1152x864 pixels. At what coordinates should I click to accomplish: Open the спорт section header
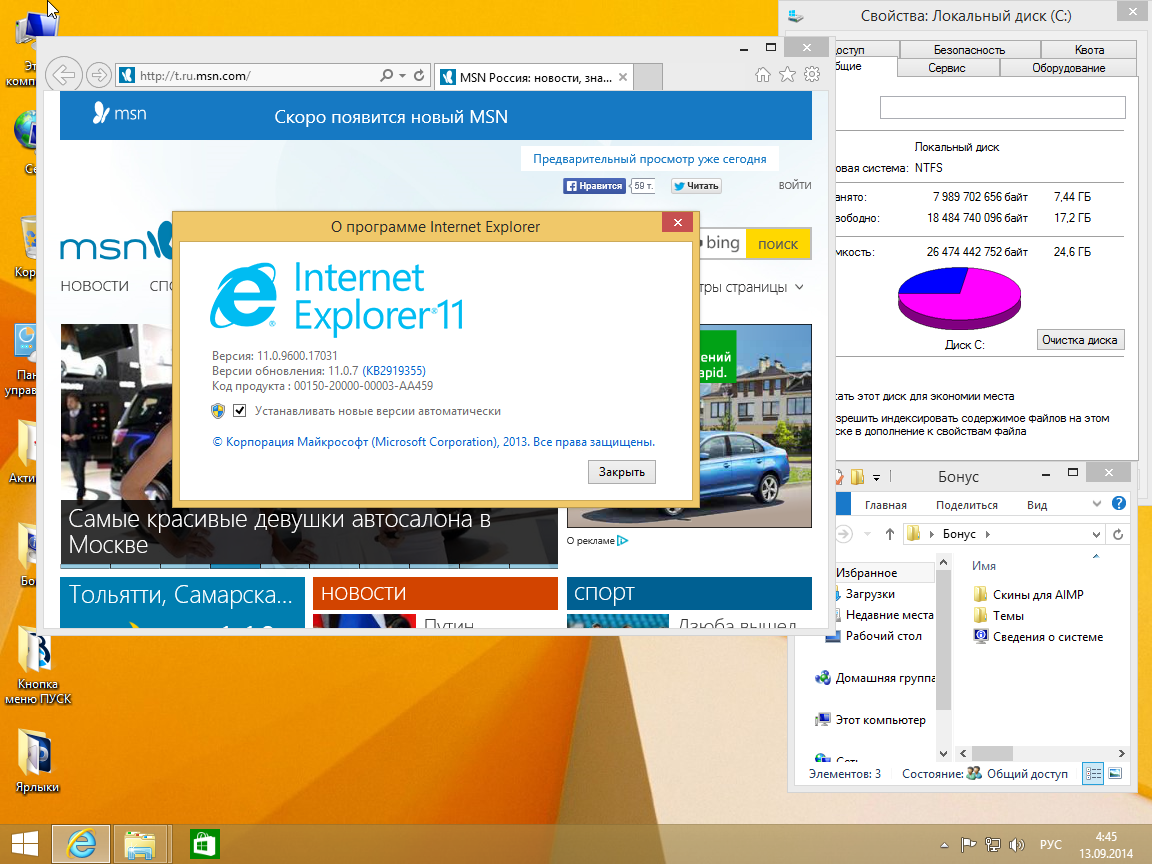(689, 593)
